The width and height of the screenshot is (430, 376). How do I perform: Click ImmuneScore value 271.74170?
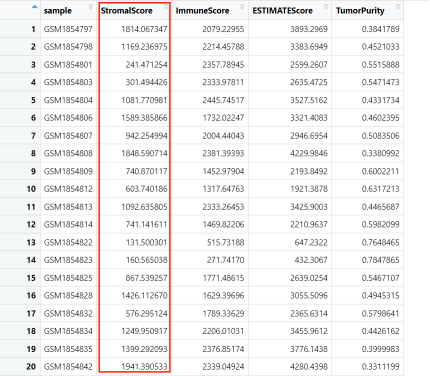pos(225,260)
